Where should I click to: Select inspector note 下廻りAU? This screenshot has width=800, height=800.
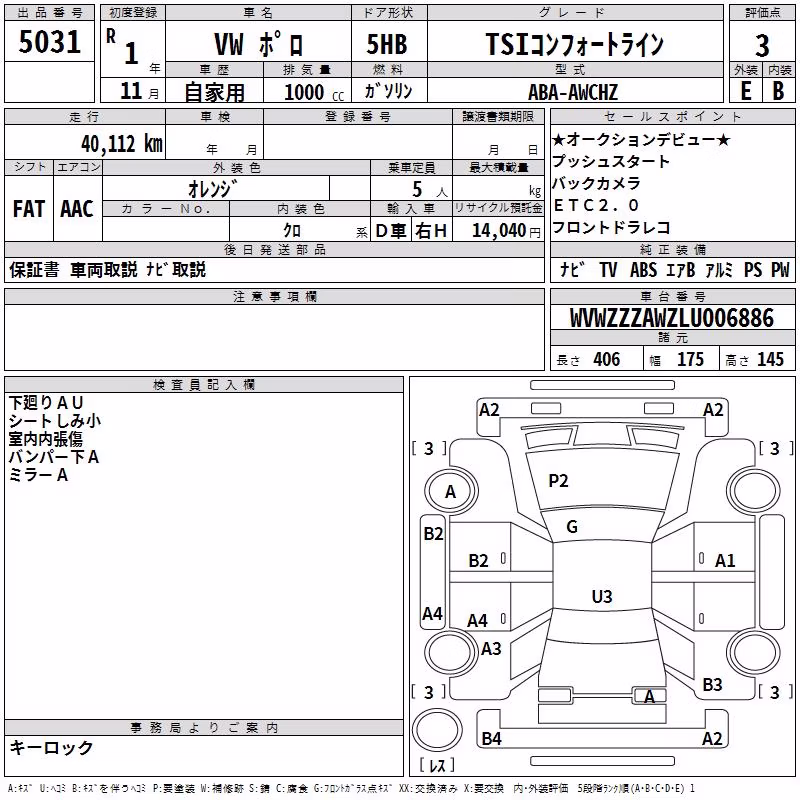46,403
